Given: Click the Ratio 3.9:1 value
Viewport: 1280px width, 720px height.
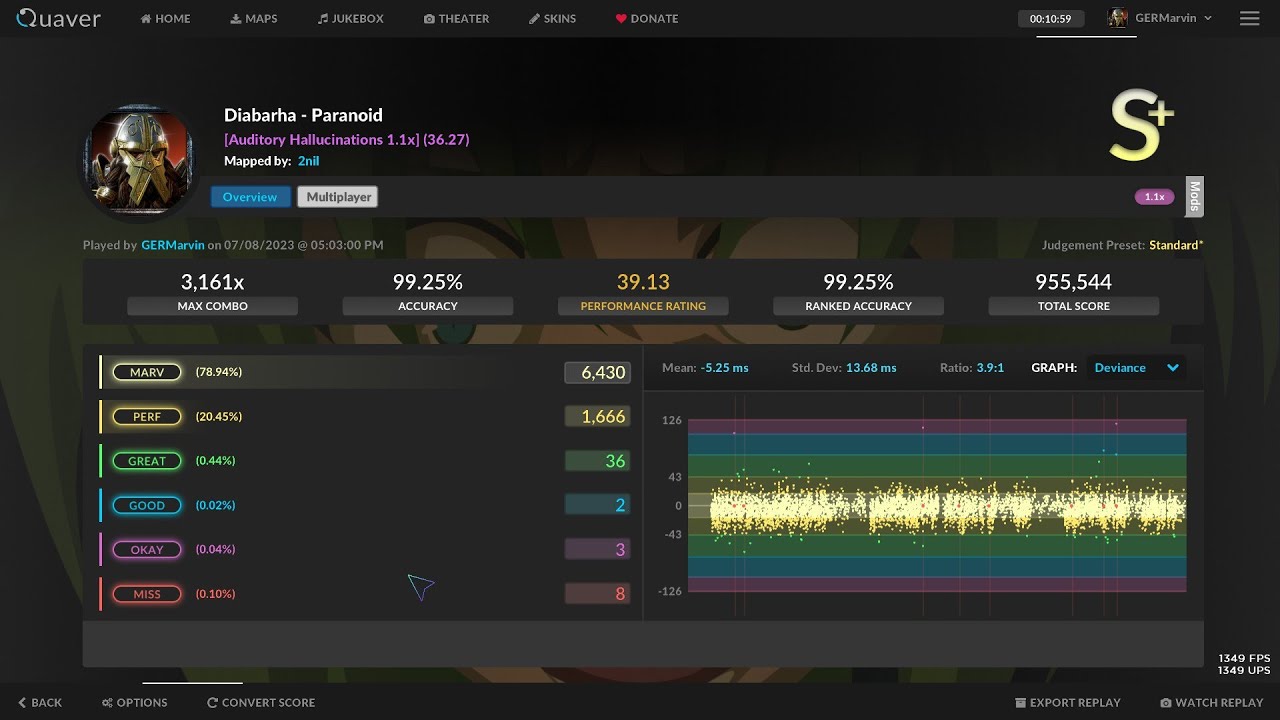Looking at the screenshot, I should click(989, 368).
